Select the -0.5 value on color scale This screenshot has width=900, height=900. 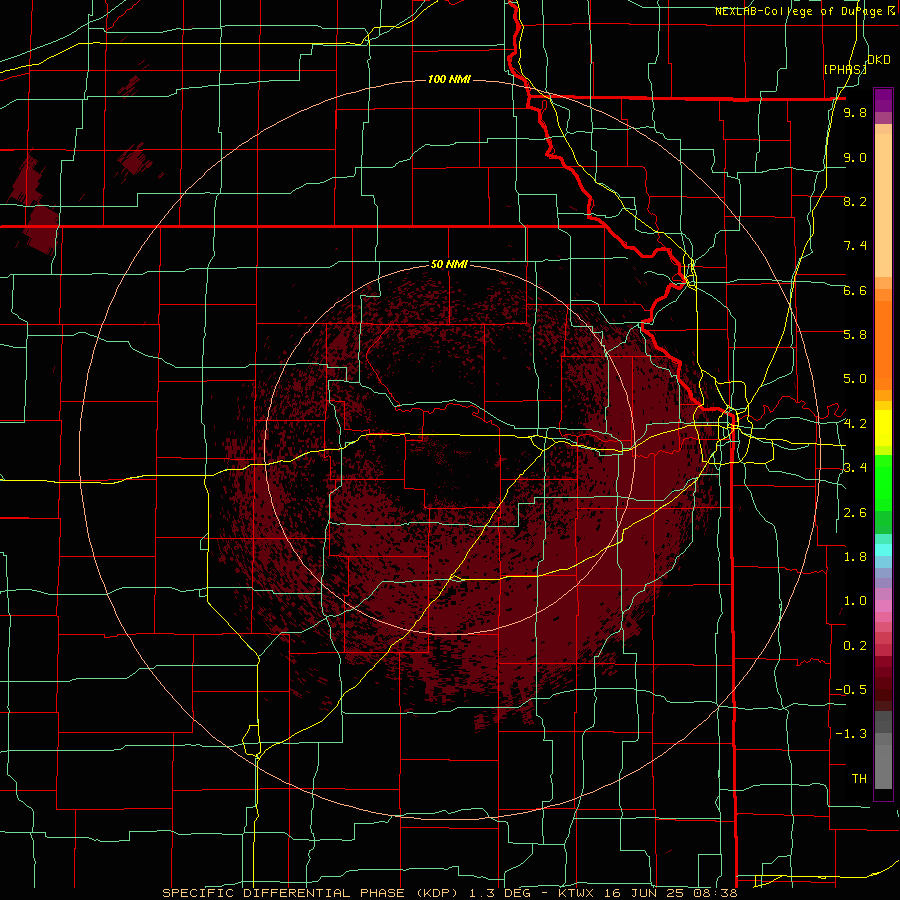(x=851, y=690)
